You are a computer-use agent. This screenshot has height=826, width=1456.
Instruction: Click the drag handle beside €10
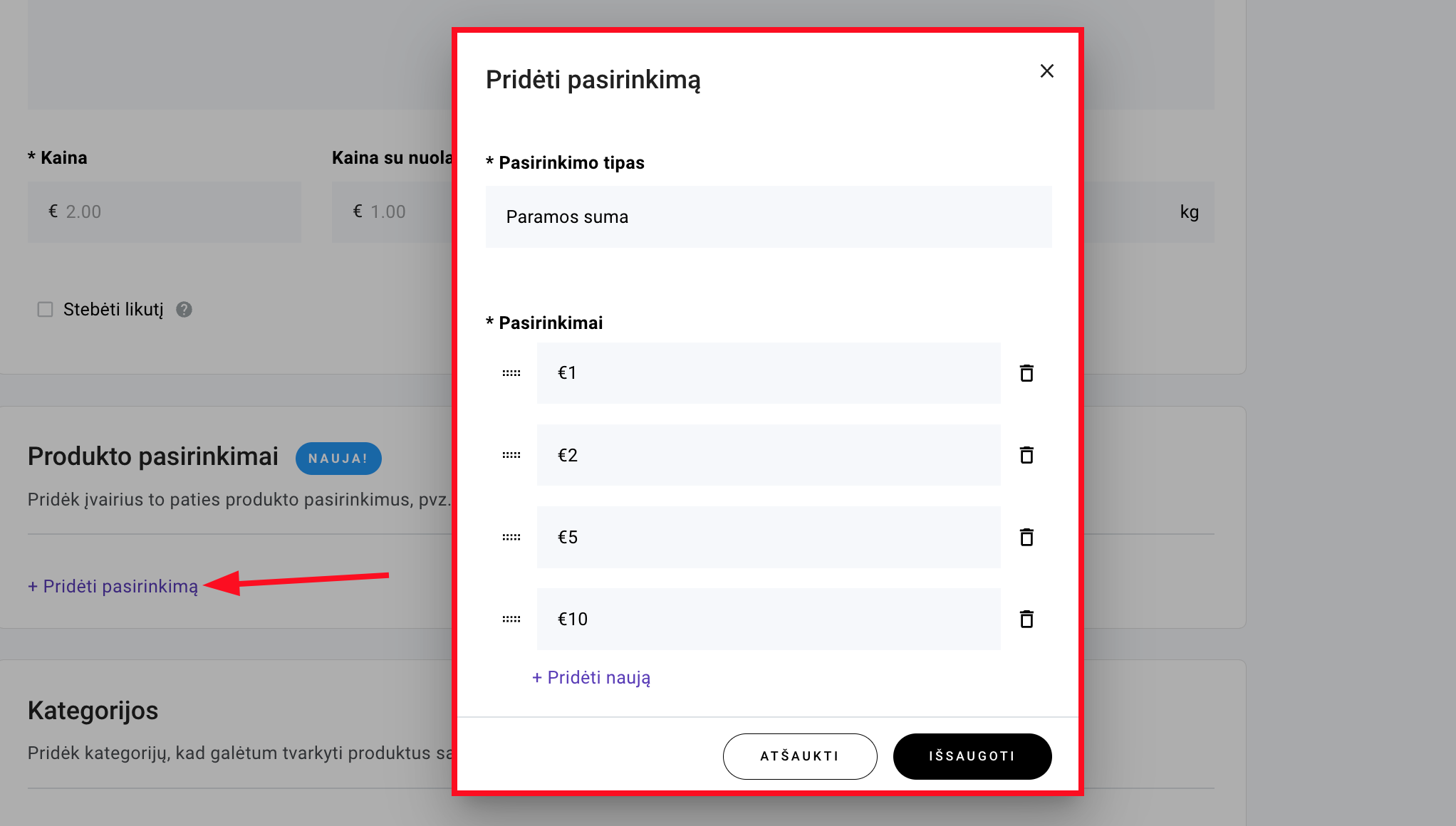pyautogui.click(x=511, y=619)
